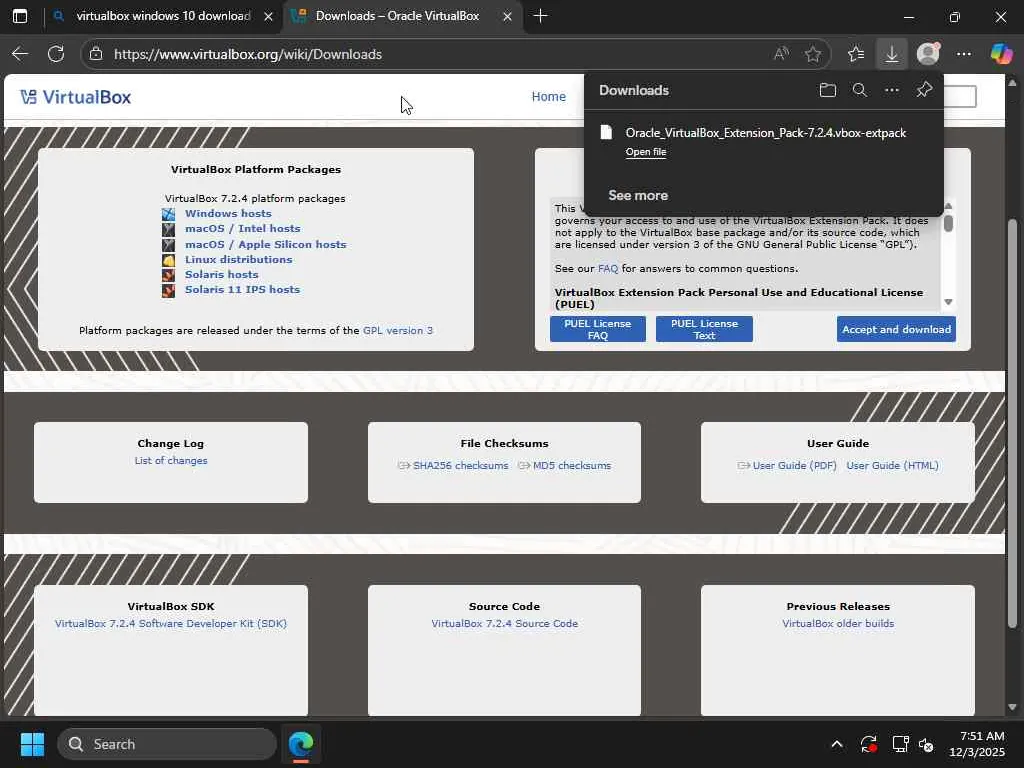The width and height of the screenshot is (1024, 768).
Task: Open Solaris hosts link
Action: point(221,274)
